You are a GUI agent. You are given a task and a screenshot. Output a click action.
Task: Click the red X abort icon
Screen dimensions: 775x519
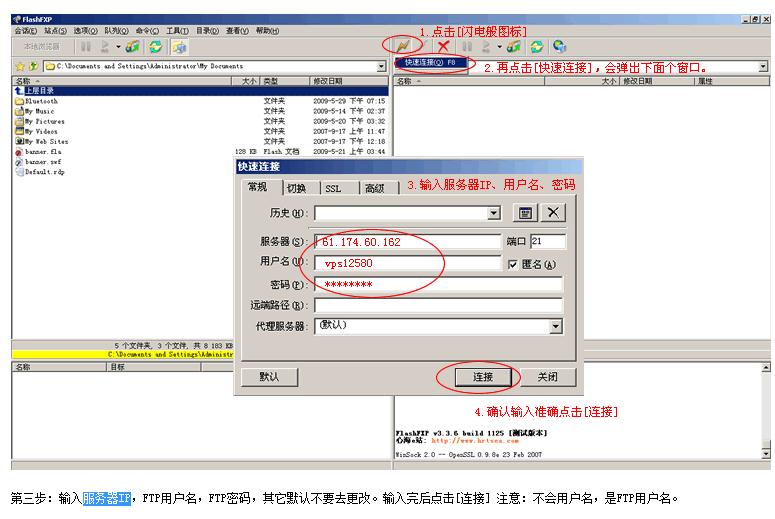click(x=443, y=47)
